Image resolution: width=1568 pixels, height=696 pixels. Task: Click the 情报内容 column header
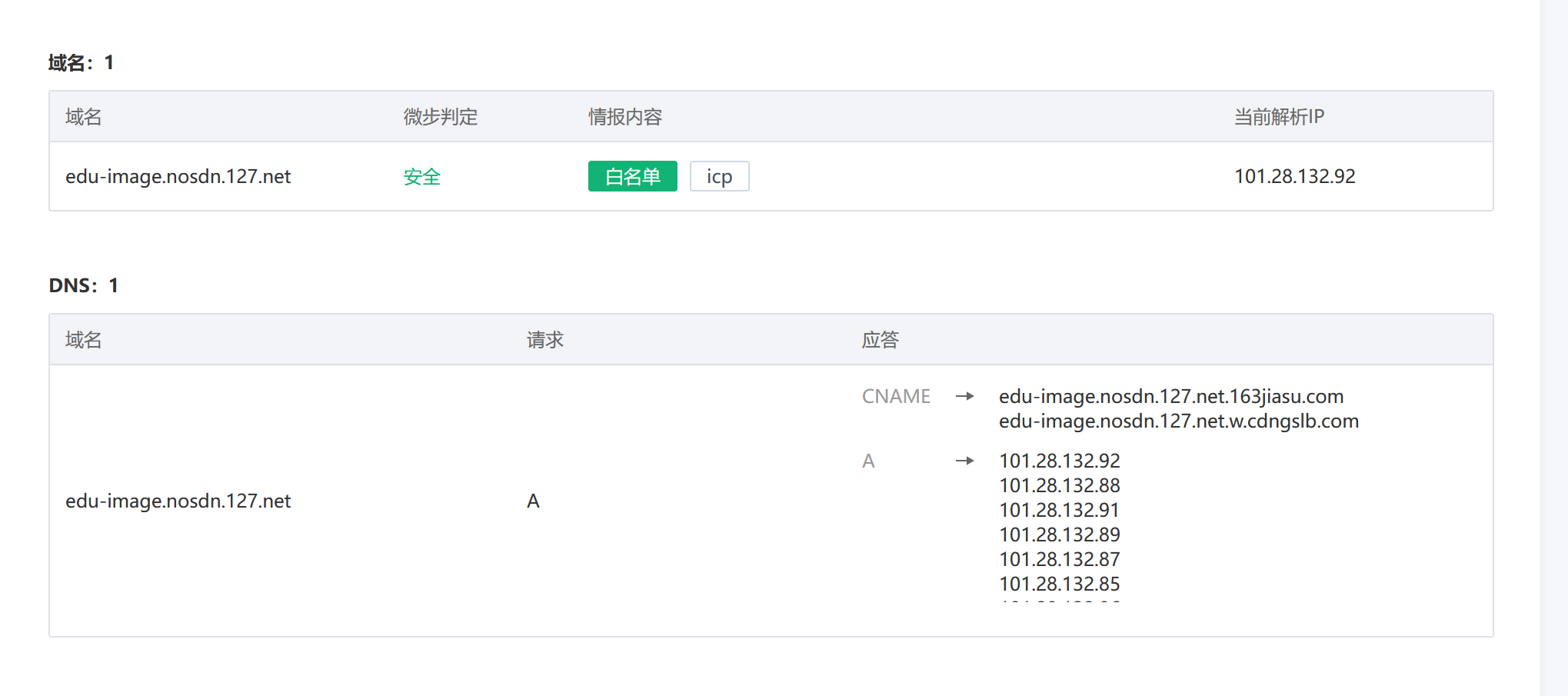pyautogui.click(x=625, y=117)
